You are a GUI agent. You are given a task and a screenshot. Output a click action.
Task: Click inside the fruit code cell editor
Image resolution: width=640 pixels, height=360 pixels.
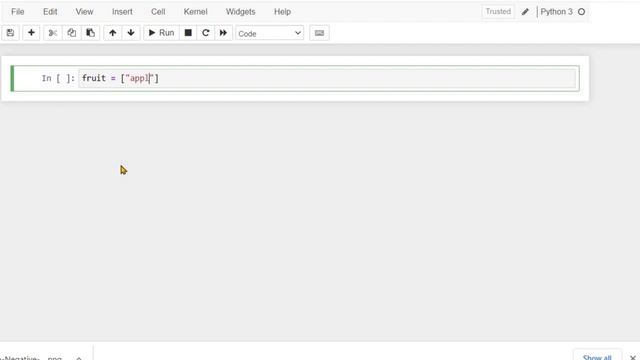pyautogui.click(x=327, y=78)
